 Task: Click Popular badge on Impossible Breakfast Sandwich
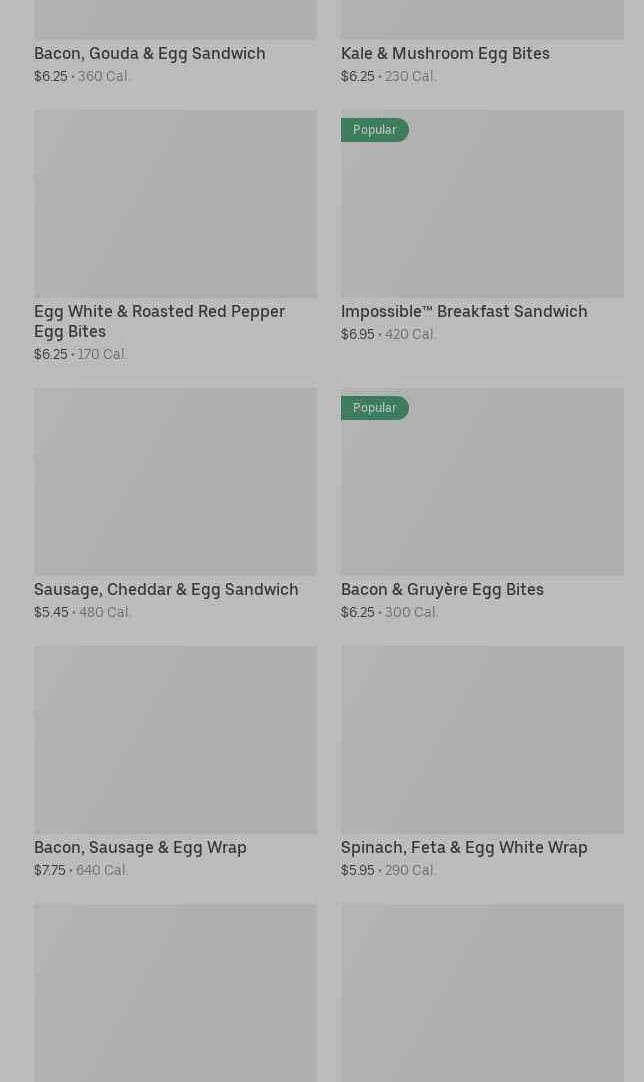[x=375, y=130]
